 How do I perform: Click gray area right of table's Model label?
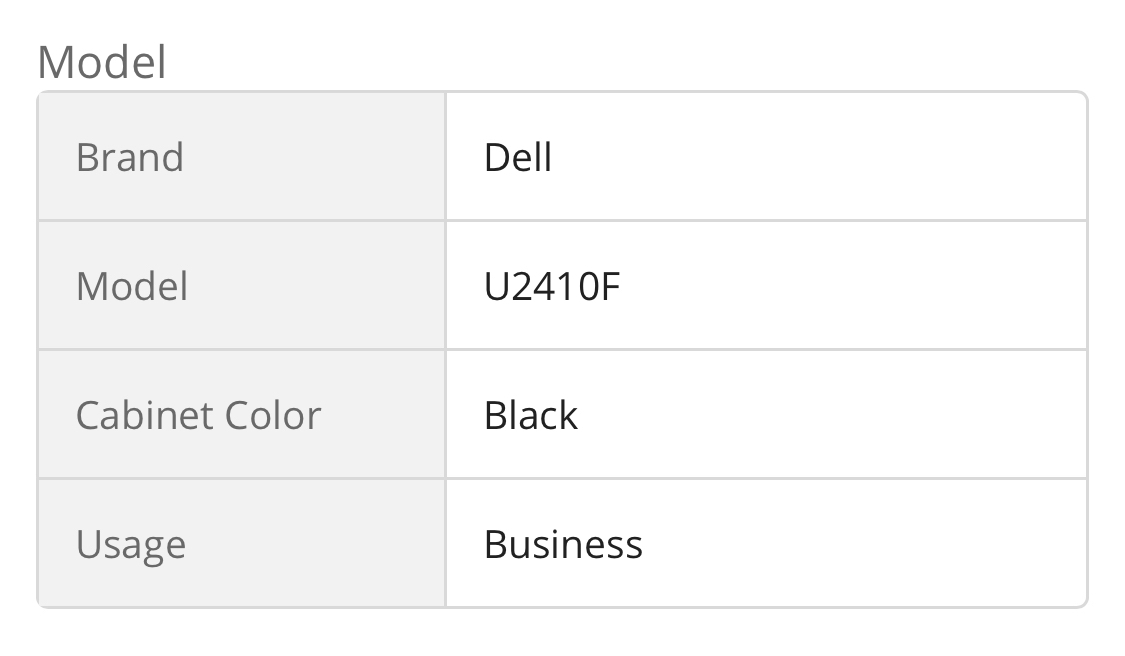point(316,286)
